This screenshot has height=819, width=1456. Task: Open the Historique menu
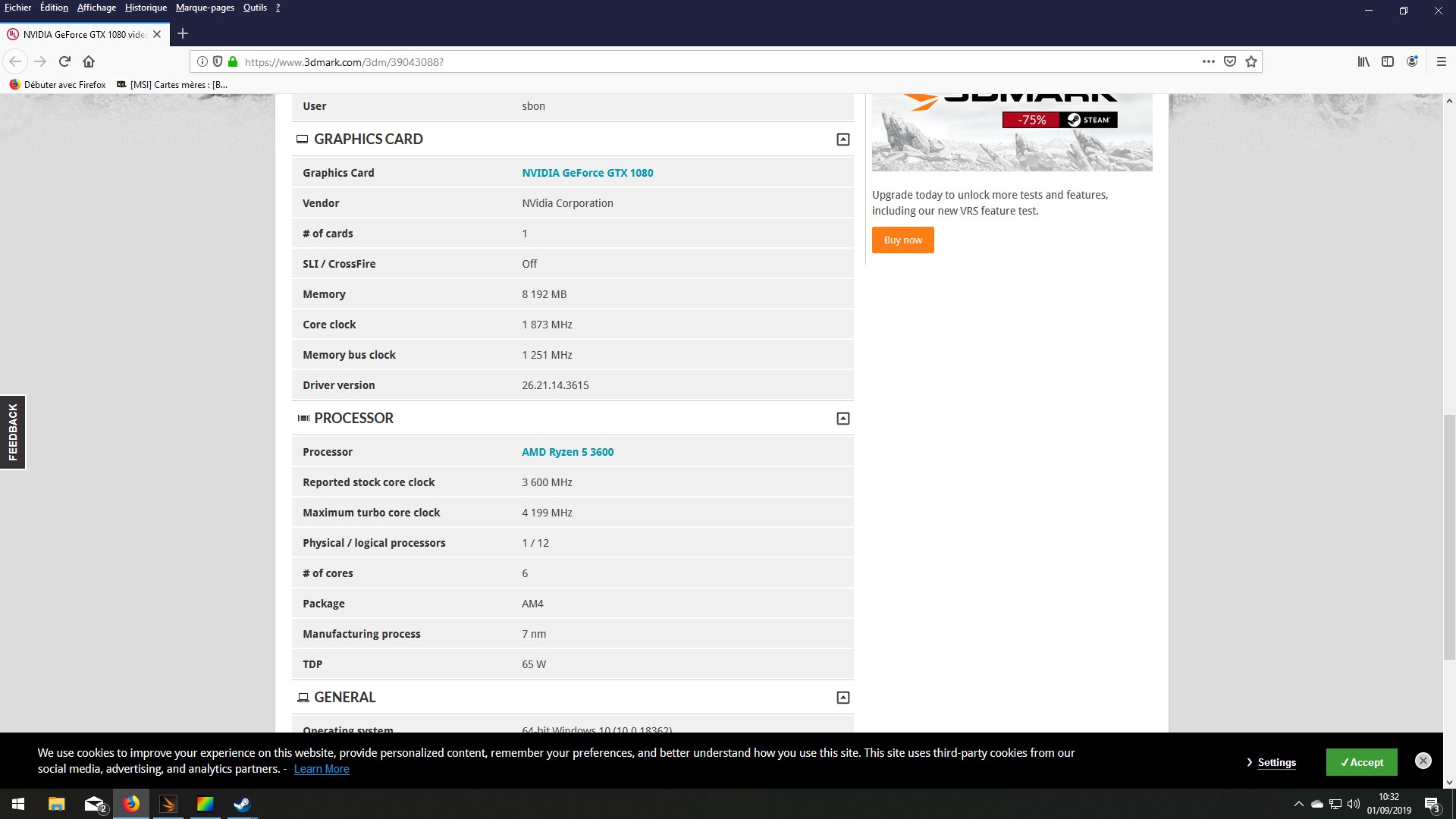click(146, 8)
